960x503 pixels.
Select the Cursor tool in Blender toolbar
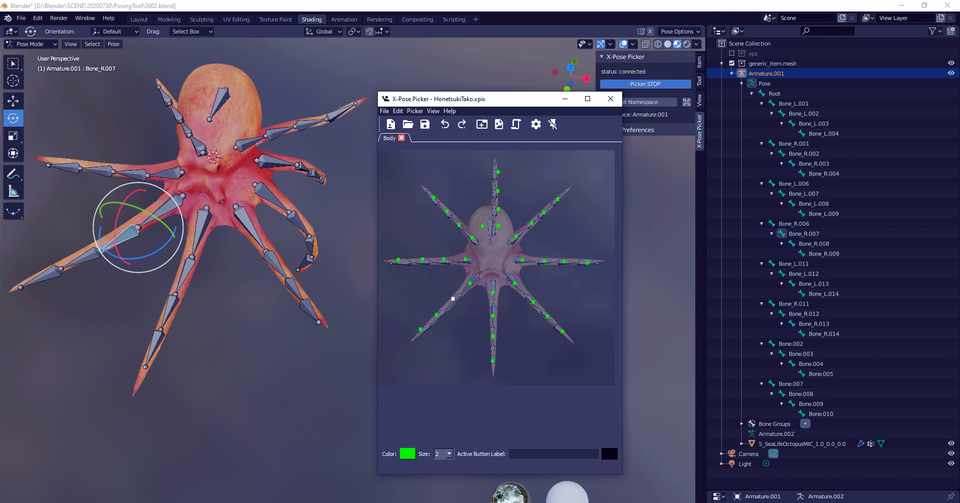point(13,81)
